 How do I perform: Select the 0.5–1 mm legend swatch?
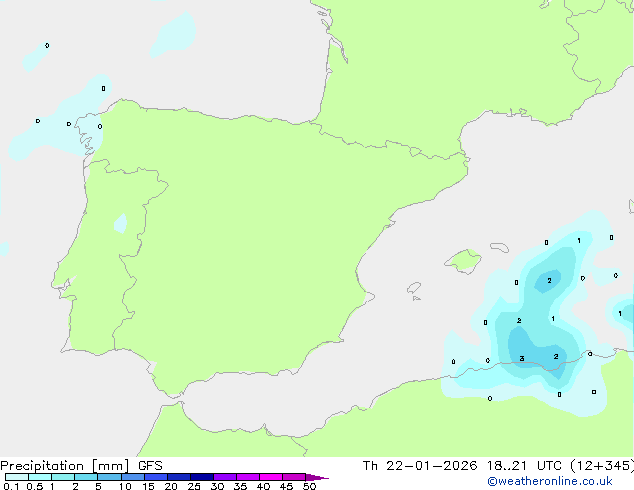click(x=40, y=477)
